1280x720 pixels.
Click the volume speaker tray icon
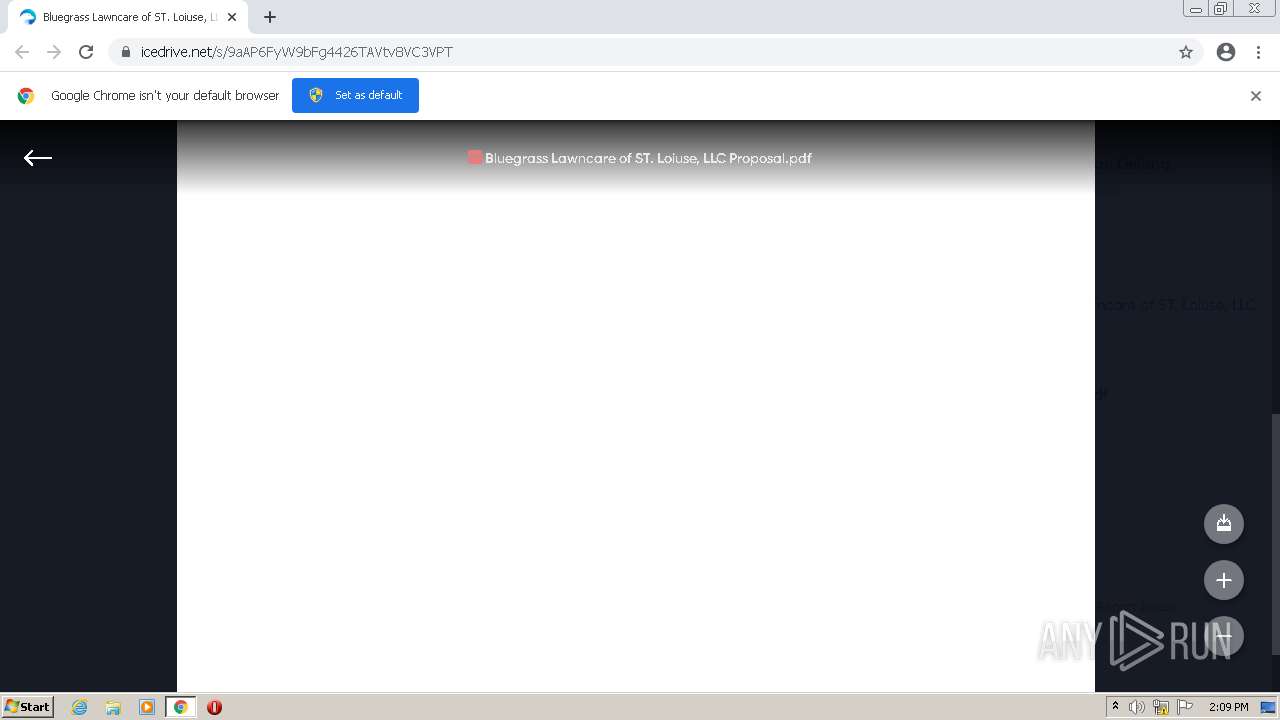pyautogui.click(x=1137, y=707)
